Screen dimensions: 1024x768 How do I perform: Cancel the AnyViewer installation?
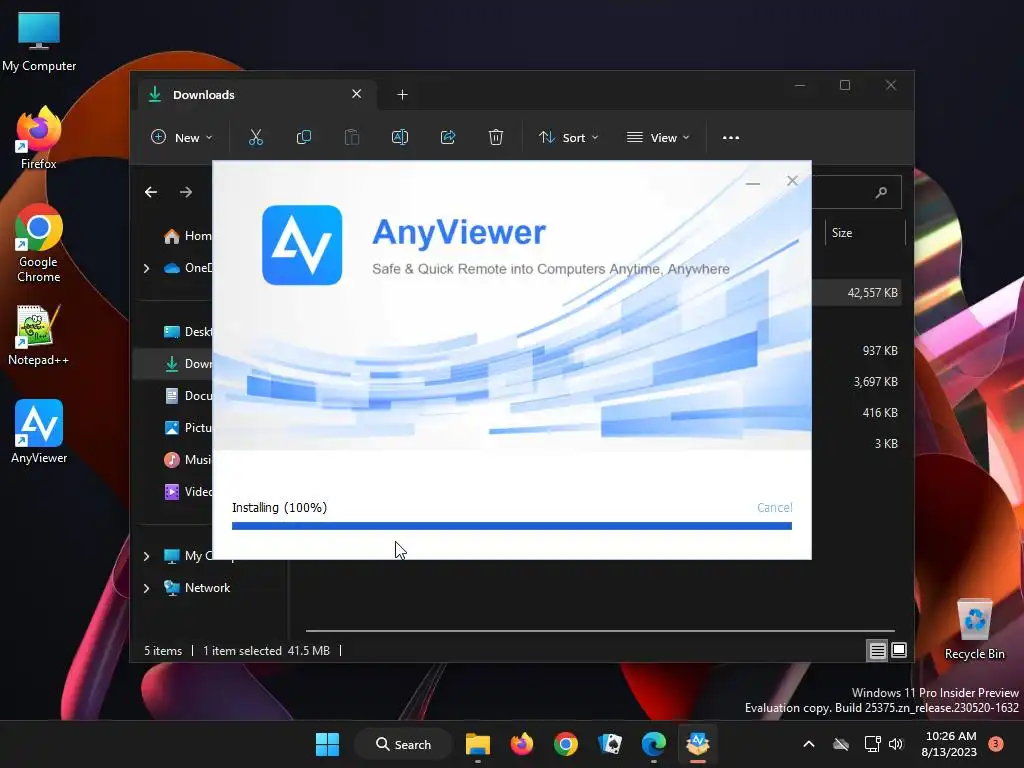point(774,507)
